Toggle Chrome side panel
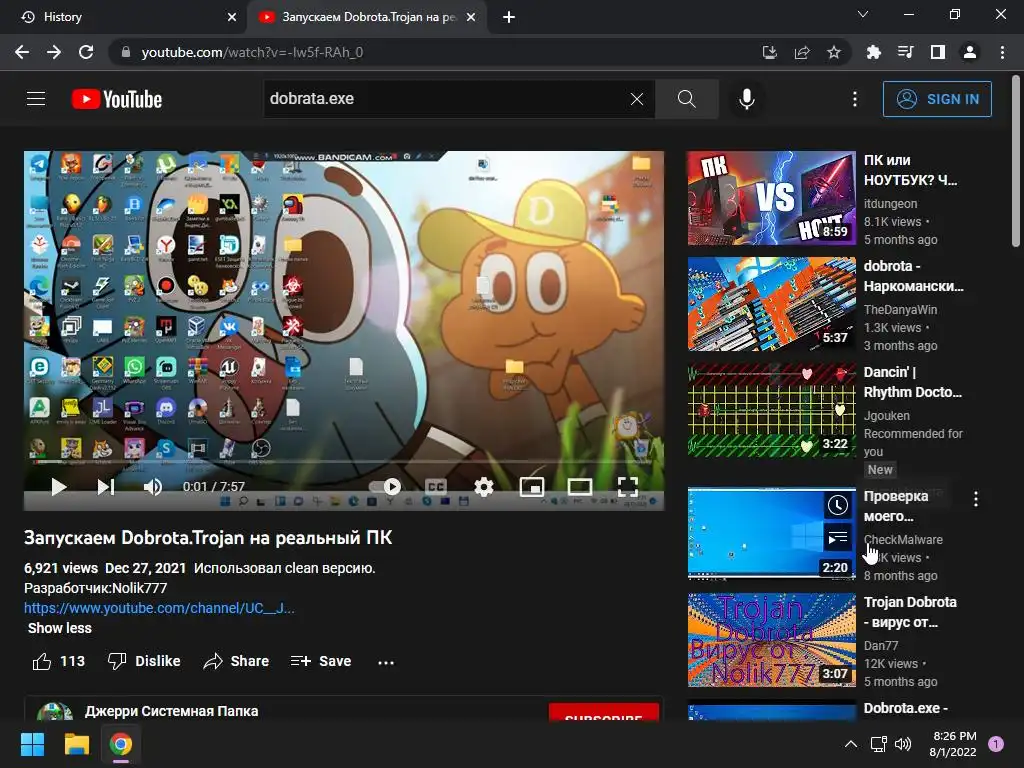This screenshot has height=768, width=1024. 938,52
